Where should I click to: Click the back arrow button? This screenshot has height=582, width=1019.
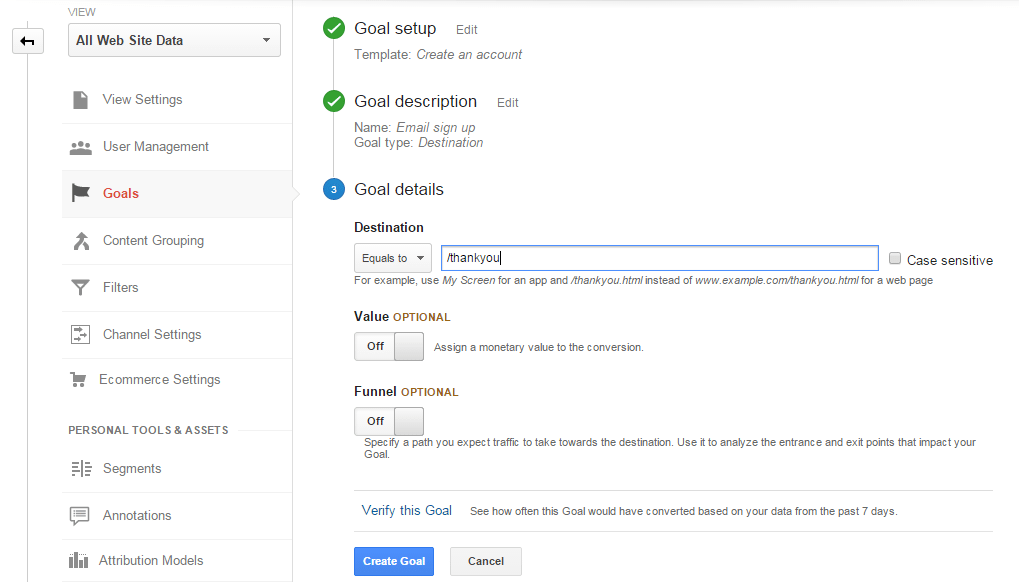pyautogui.click(x=27, y=41)
